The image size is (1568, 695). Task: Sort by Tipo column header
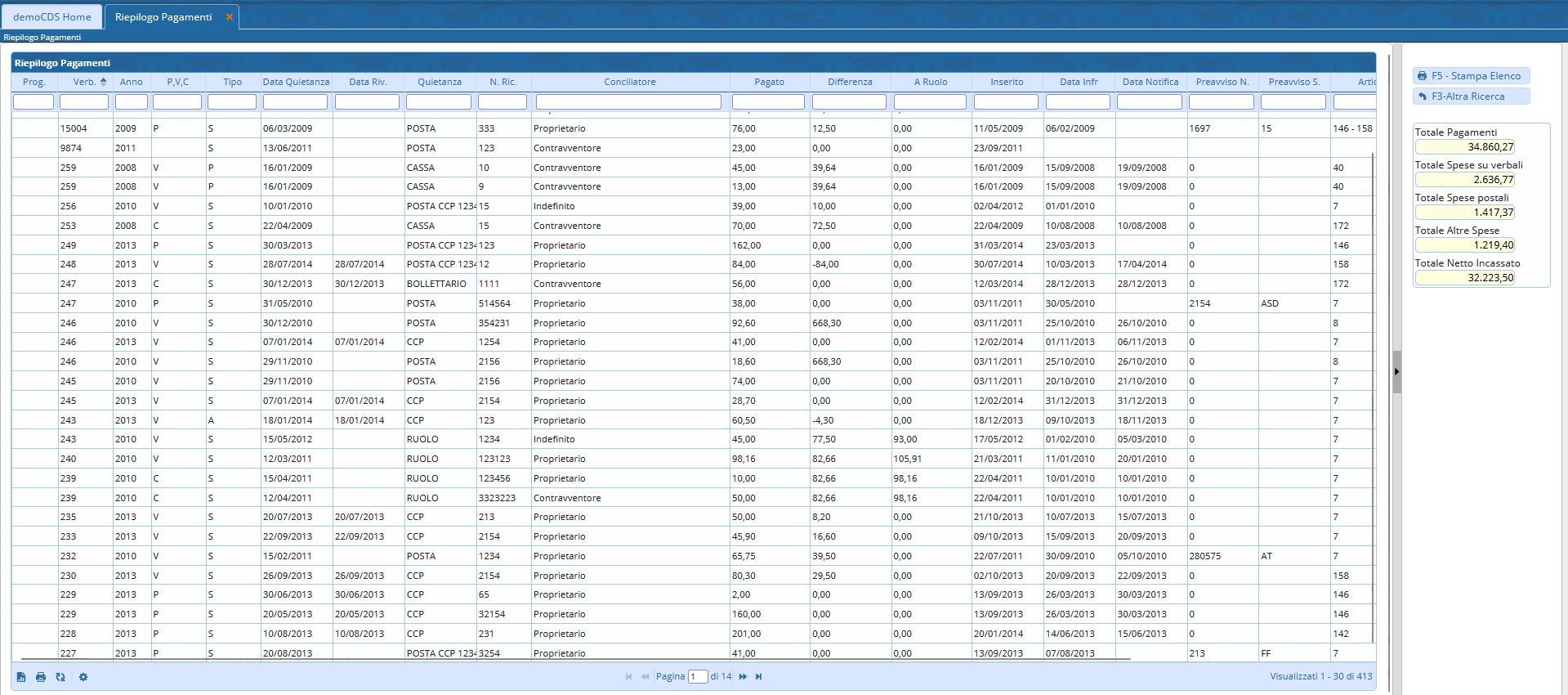point(233,82)
